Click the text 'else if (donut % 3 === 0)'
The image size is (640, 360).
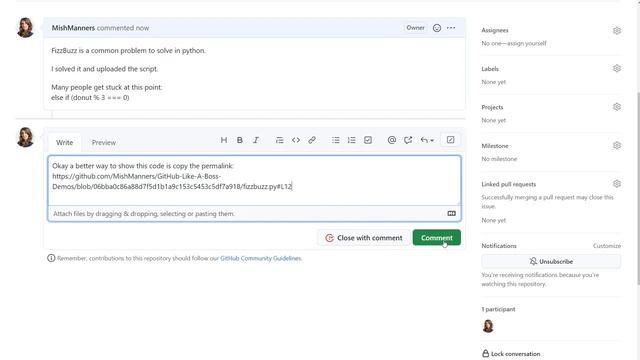click(x=90, y=98)
